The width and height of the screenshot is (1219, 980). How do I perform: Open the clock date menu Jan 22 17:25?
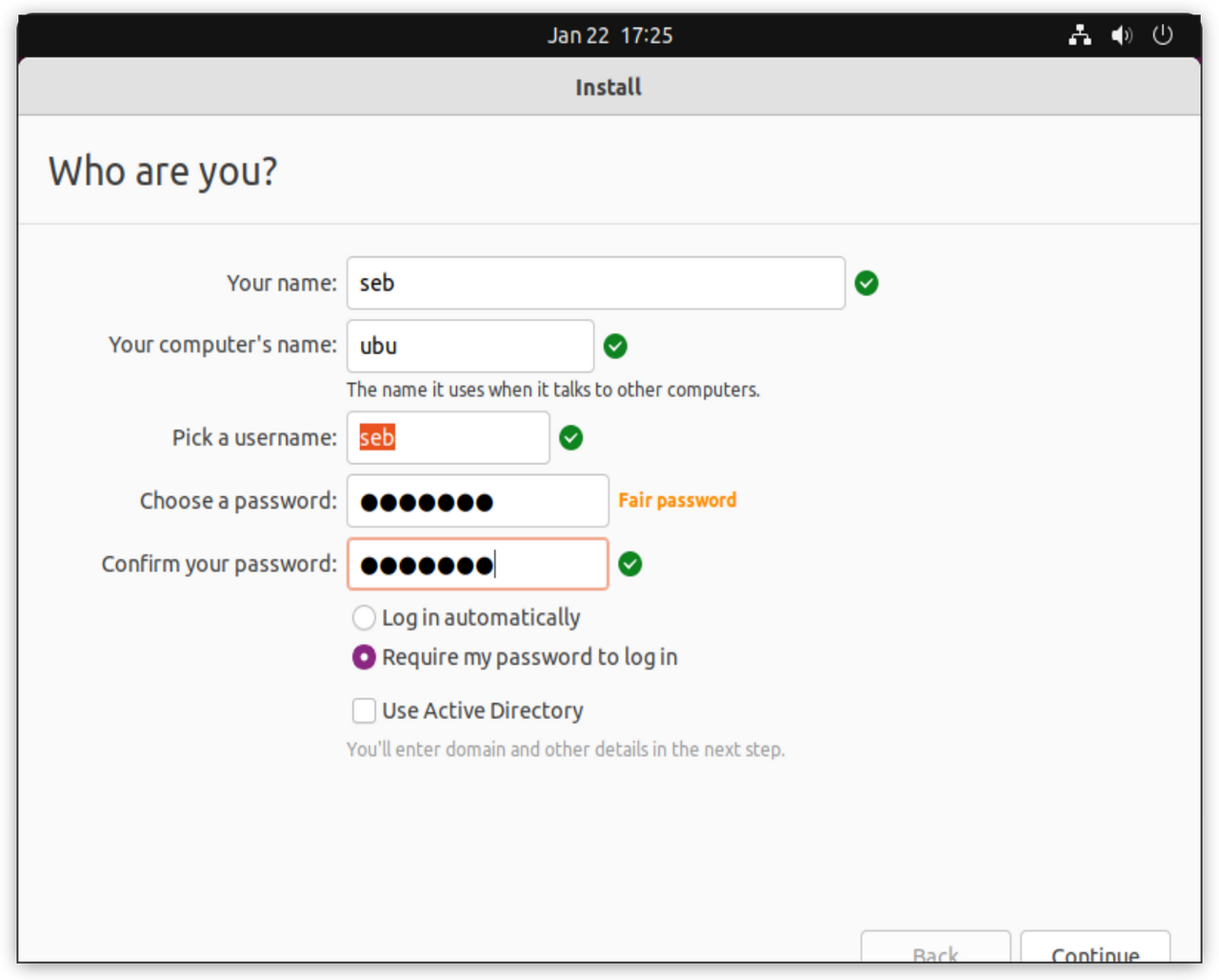coord(609,36)
